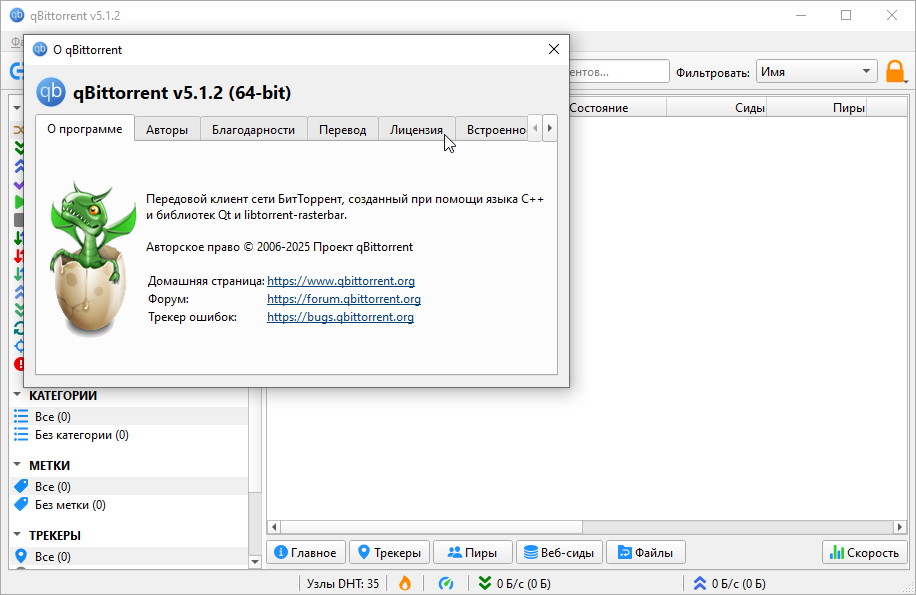The width and height of the screenshot is (916, 595).
Task: Select the О программе tab
Action: [x=85, y=128]
